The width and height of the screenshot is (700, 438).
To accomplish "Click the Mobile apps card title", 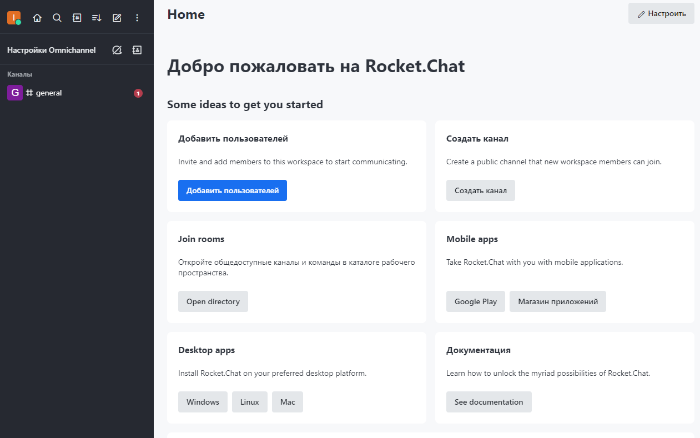I will [x=472, y=239].
